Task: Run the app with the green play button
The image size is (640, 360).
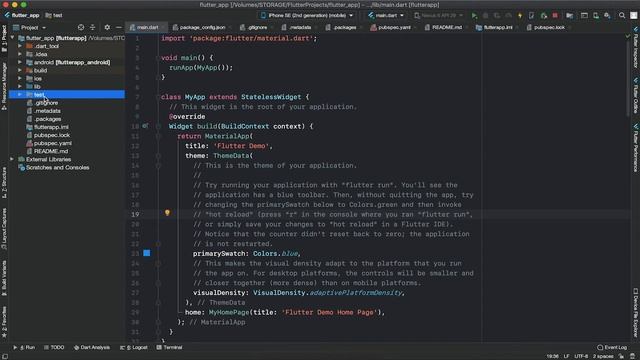Action: pyautogui.click(x=474, y=16)
